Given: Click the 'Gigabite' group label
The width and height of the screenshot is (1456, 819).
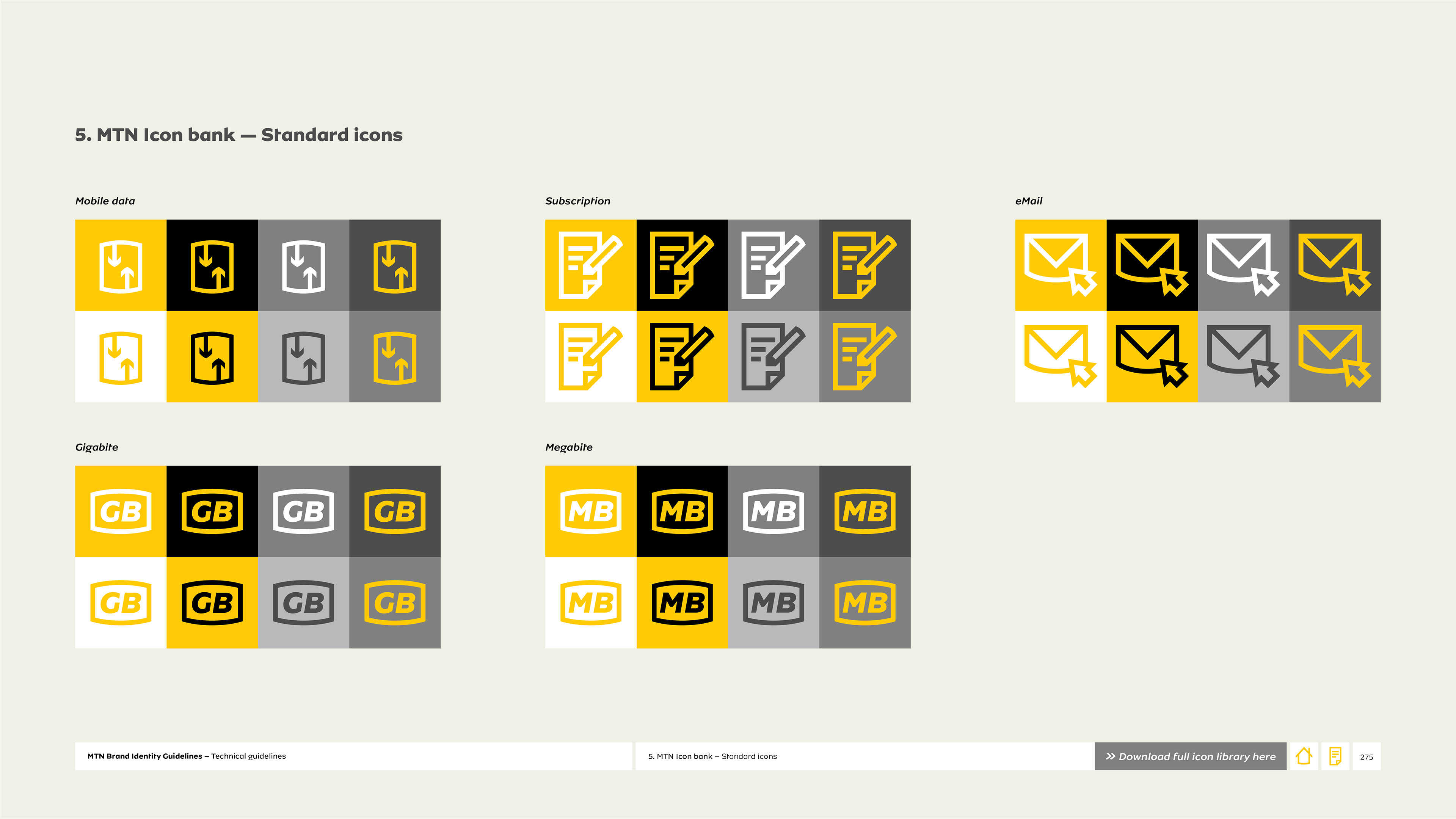Looking at the screenshot, I should (97, 447).
